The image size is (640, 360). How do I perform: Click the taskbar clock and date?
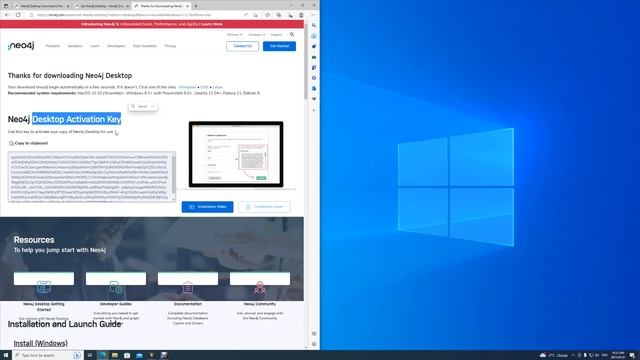(x=618, y=355)
